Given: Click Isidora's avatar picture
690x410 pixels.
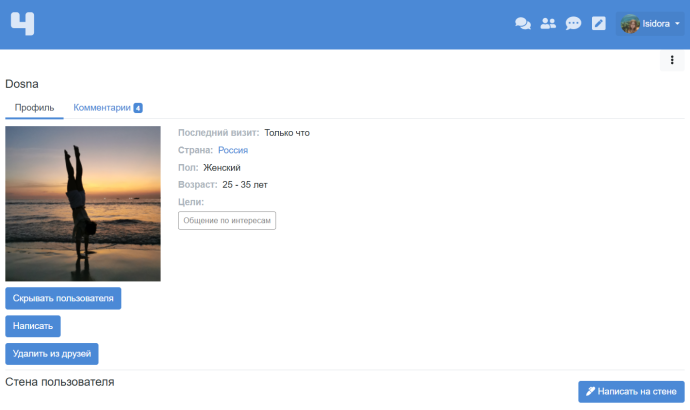Looking at the screenshot, I should pyautogui.click(x=630, y=23).
